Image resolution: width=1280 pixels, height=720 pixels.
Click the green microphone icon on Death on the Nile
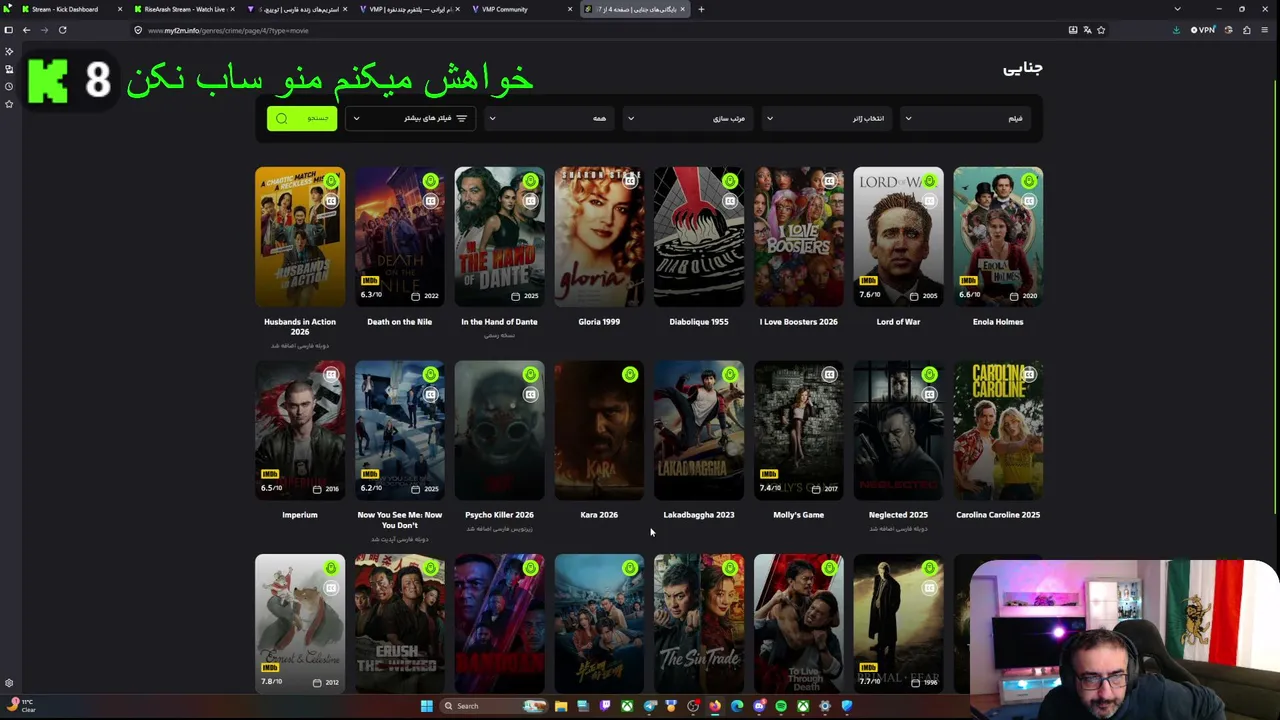(x=431, y=181)
